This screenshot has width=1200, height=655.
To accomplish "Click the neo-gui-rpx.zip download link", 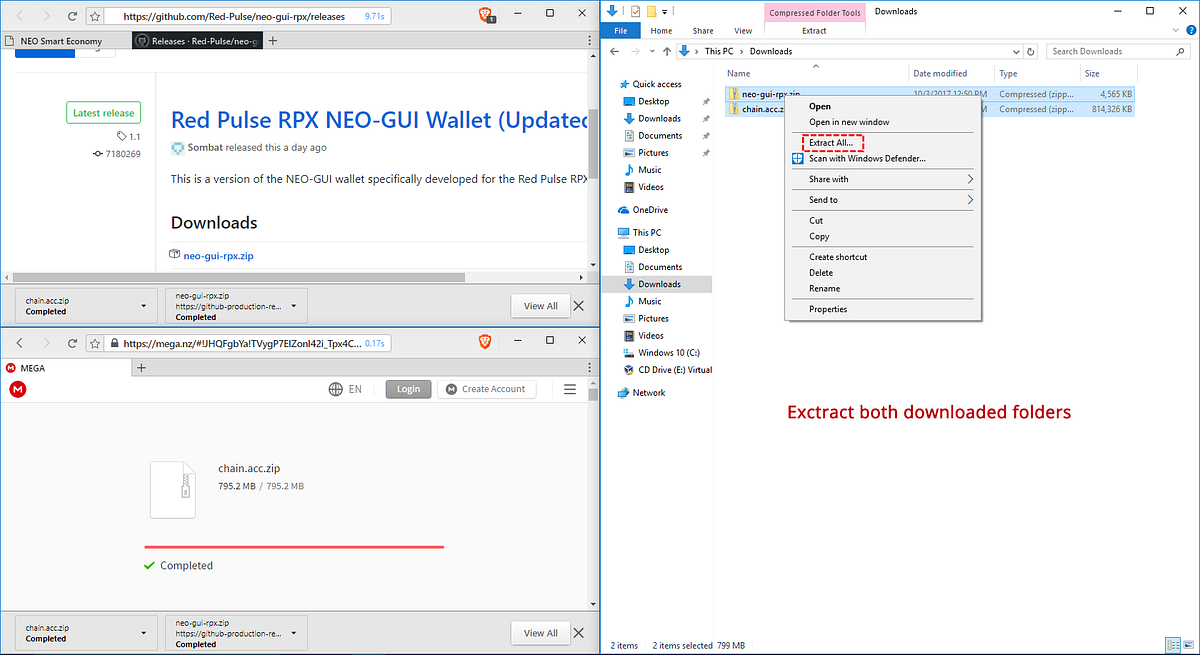I will [x=218, y=256].
